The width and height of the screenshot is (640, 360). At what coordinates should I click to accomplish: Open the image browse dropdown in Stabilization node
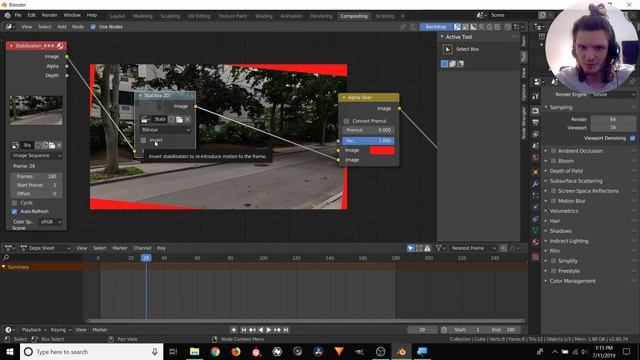[x=16, y=145]
